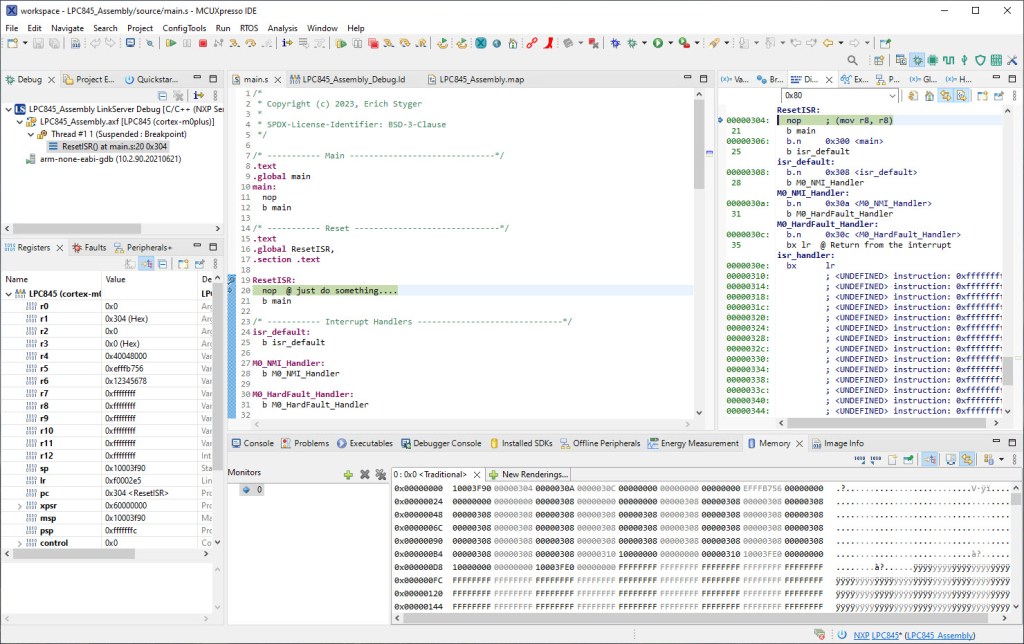Add a new memory monitor with green plus
The image size is (1024, 644).
(x=348, y=474)
